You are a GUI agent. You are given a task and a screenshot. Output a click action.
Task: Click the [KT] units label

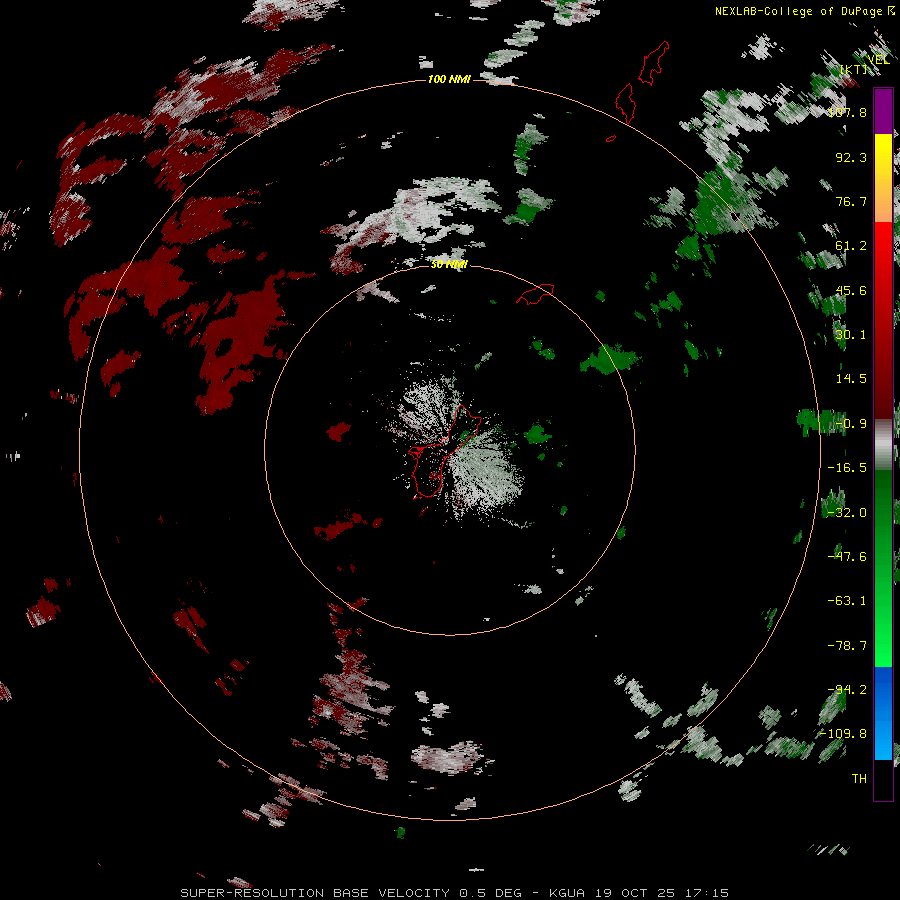pos(854,69)
